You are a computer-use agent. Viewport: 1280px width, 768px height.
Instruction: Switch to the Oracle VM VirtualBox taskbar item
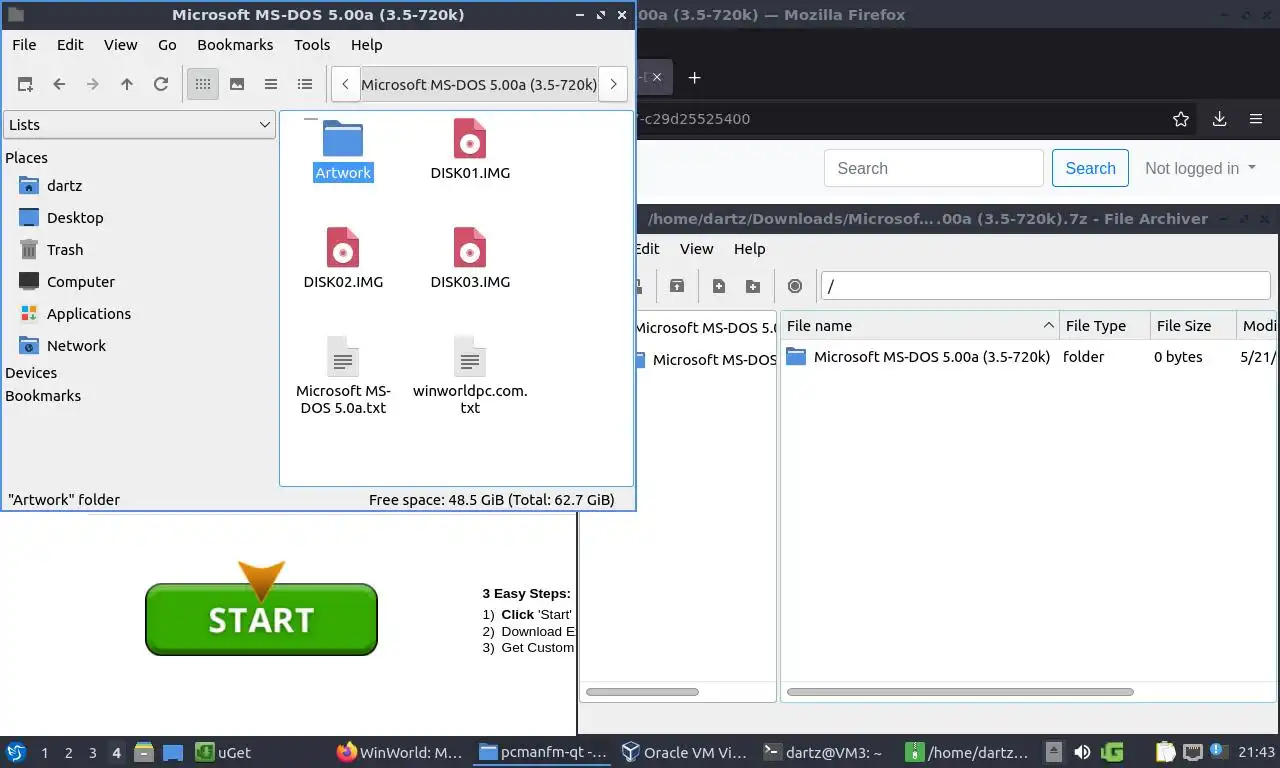tap(683, 753)
